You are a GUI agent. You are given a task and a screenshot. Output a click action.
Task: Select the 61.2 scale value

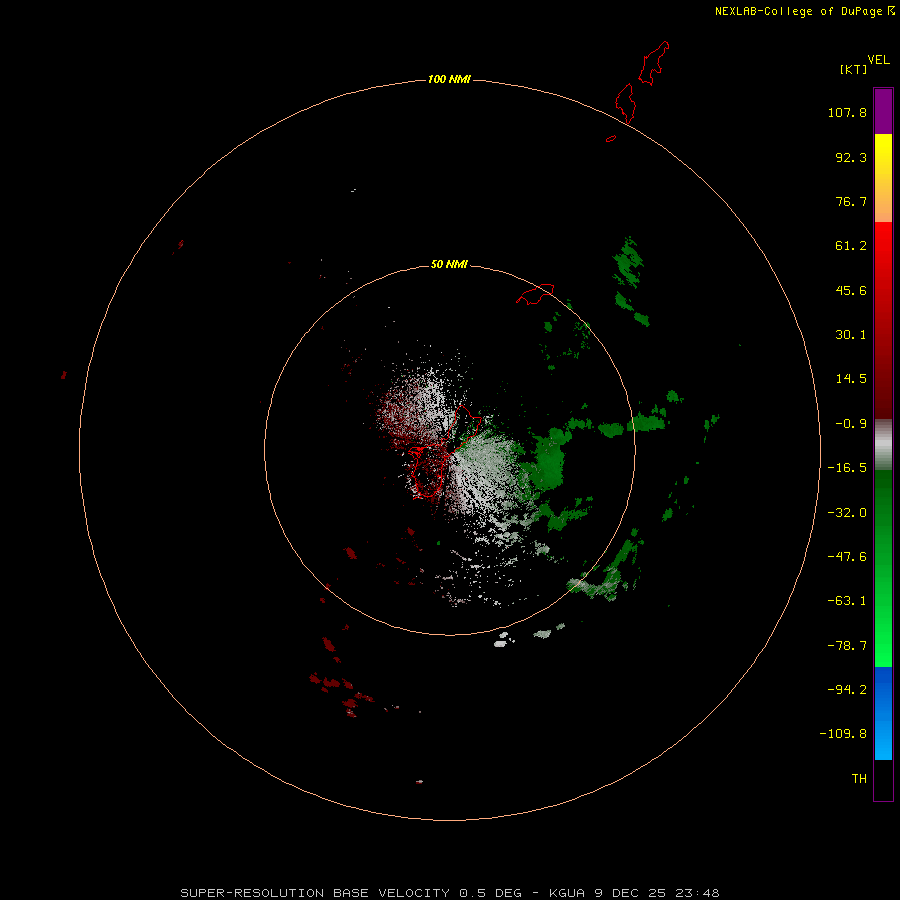[851, 246]
